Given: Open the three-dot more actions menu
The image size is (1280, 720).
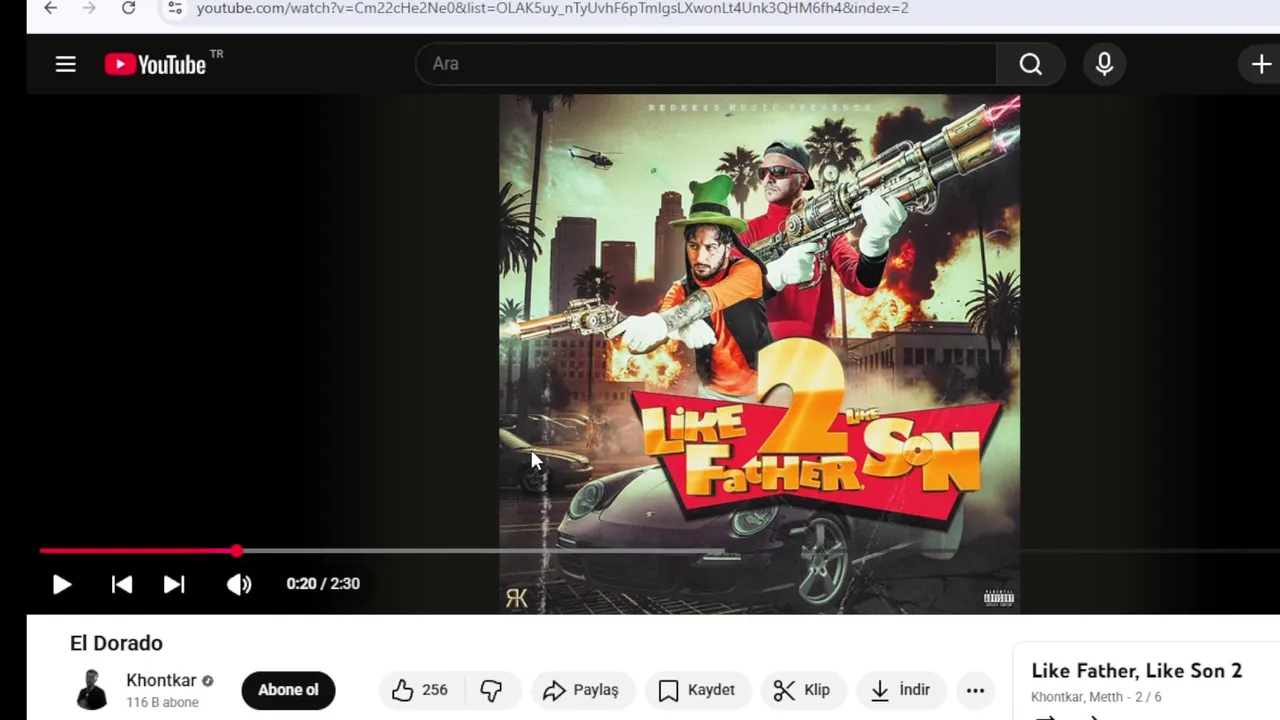Looking at the screenshot, I should (975, 690).
